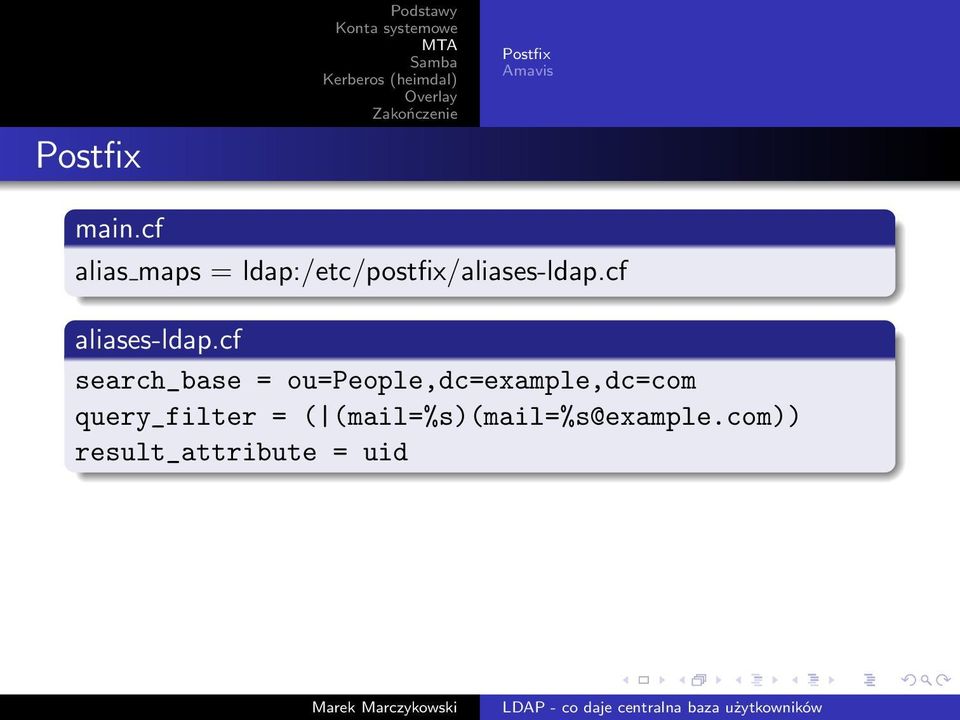Viewport: 960px width, 720px height.
Task: Click the stacked frames icon
Action: (699, 680)
